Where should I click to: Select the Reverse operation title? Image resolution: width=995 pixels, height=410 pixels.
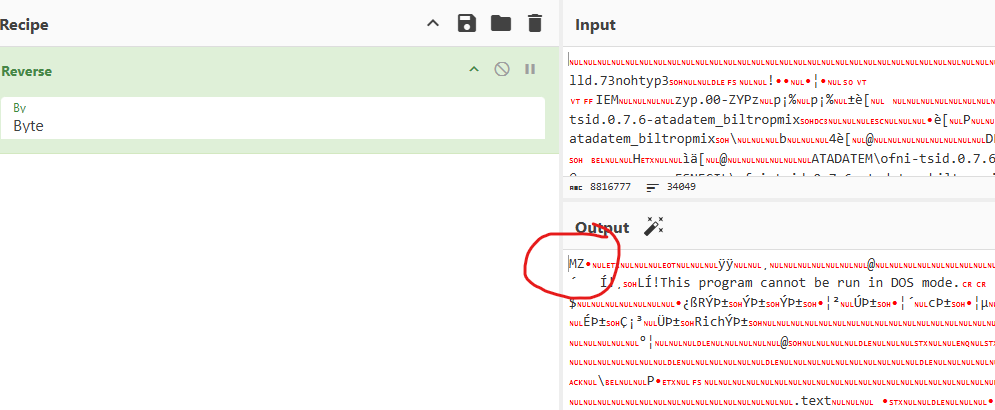[x=27, y=71]
